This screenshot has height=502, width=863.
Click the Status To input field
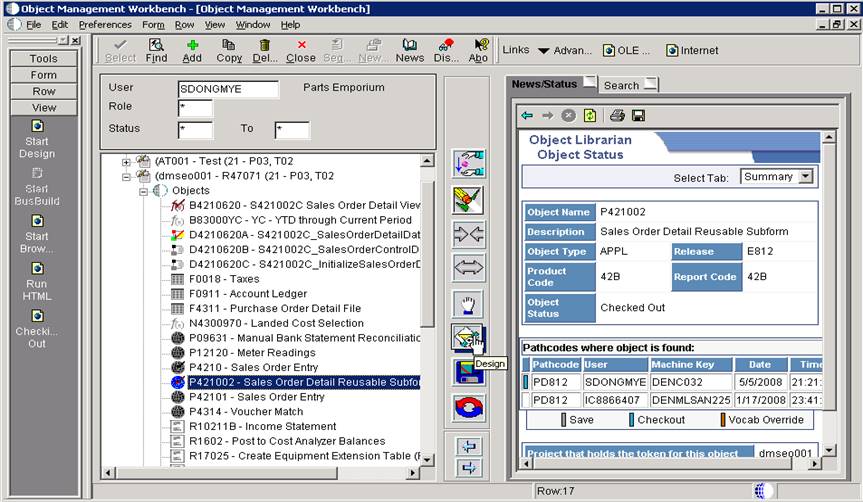coord(292,130)
